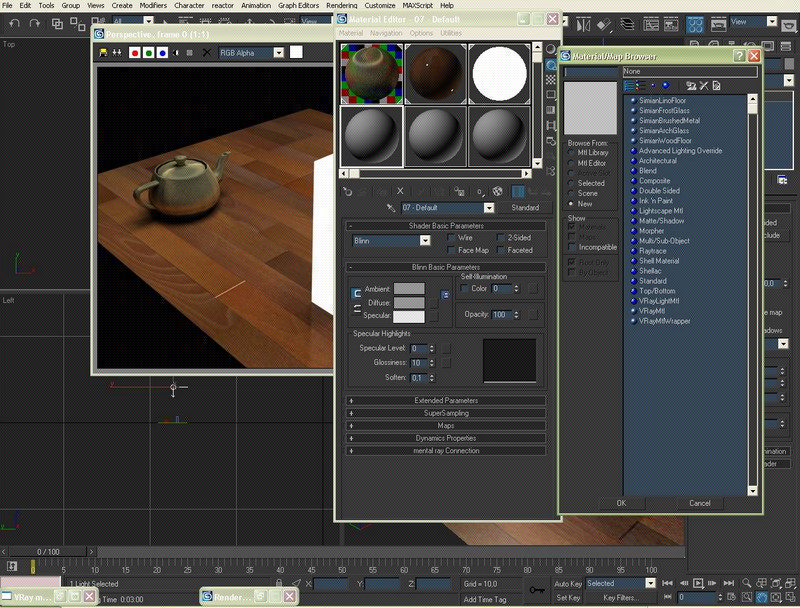Click OK in Material/Map Browser
The image size is (800, 608).
[621, 503]
